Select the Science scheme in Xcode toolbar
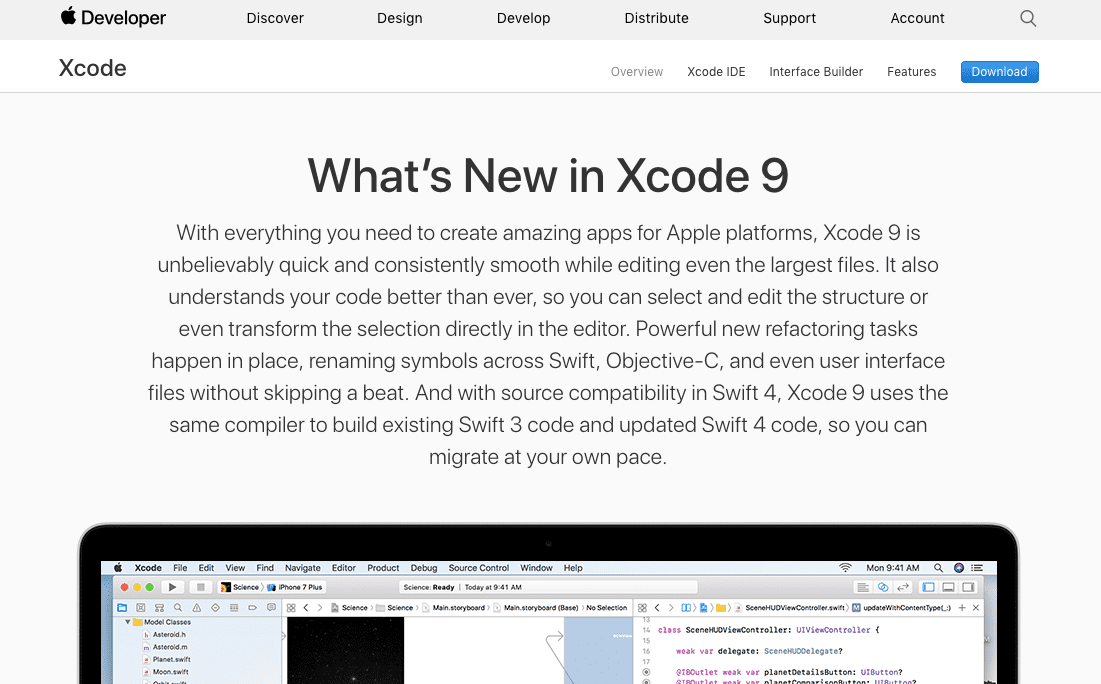1101x684 pixels. pyautogui.click(x=239, y=587)
